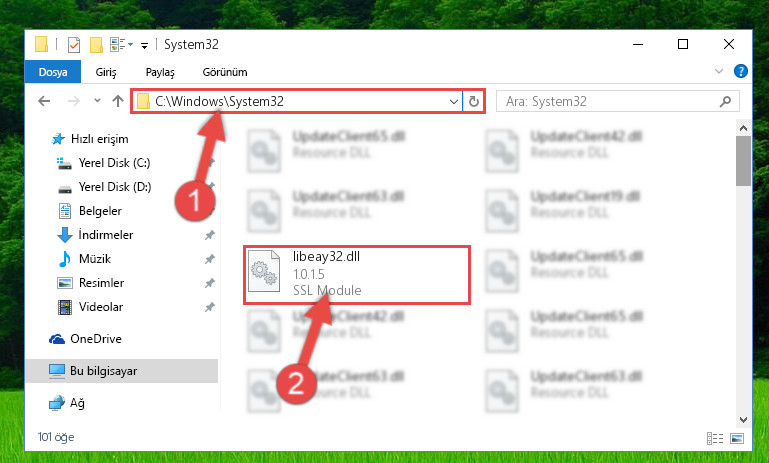Click into the Ara: System32 search field
This screenshot has width=769, height=463.
pyautogui.click(x=608, y=102)
